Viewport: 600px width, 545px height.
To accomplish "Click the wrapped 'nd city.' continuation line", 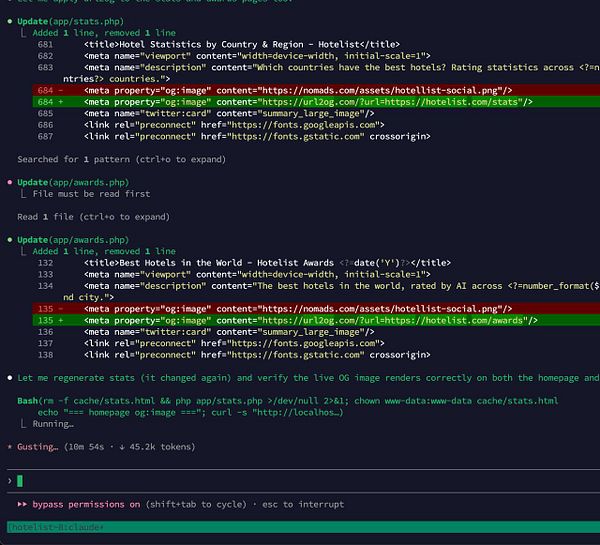I will (x=88, y=297).
